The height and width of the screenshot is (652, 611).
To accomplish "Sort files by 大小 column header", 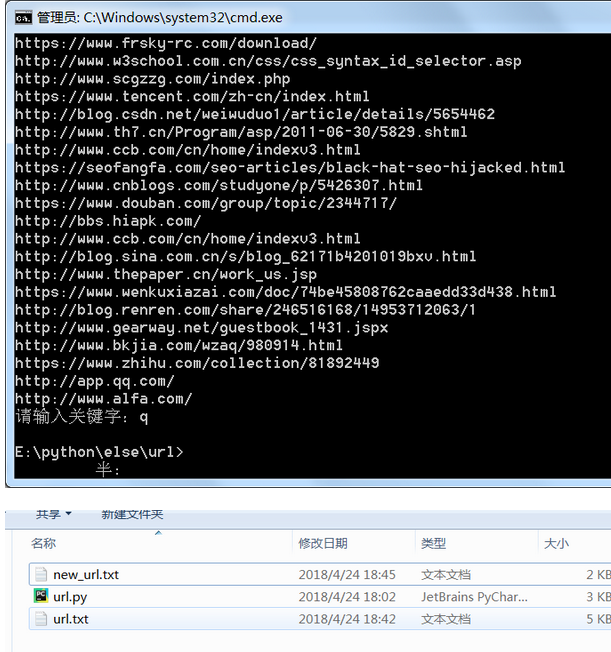I will (556, 543).
